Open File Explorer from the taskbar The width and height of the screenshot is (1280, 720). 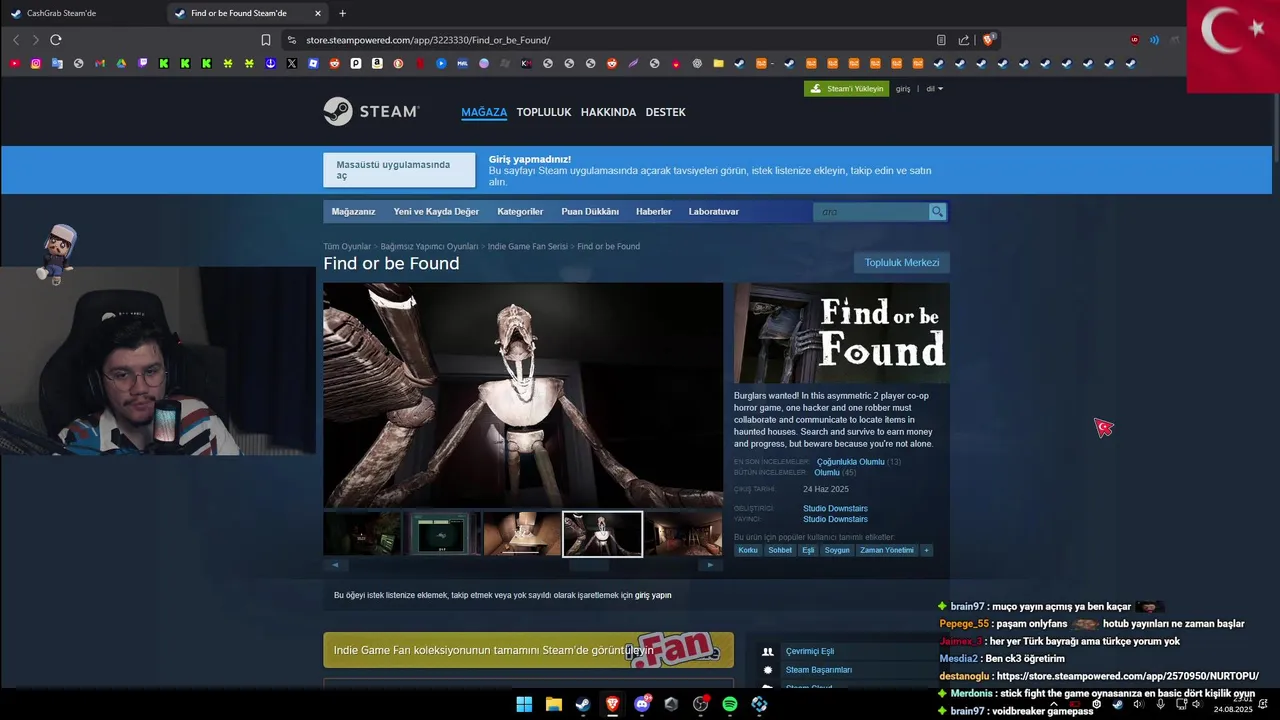click(x=553, y=704)
